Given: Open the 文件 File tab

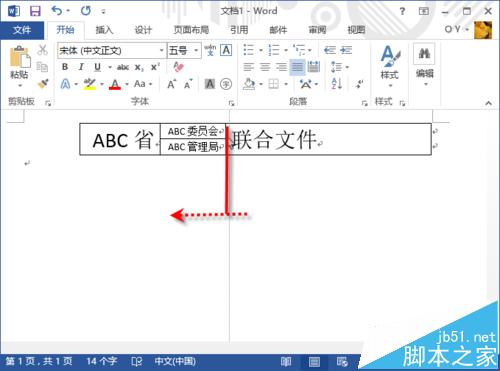Looking at the screenshot, I should tap(22, 31).
